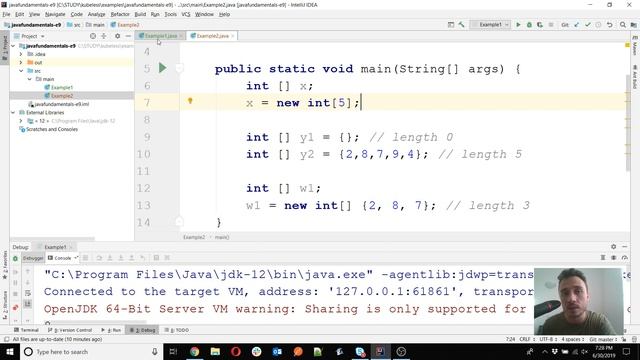Viewport: 640px width, 360px height.
Task: Open the TODO tool window
Action: [177, 330]
